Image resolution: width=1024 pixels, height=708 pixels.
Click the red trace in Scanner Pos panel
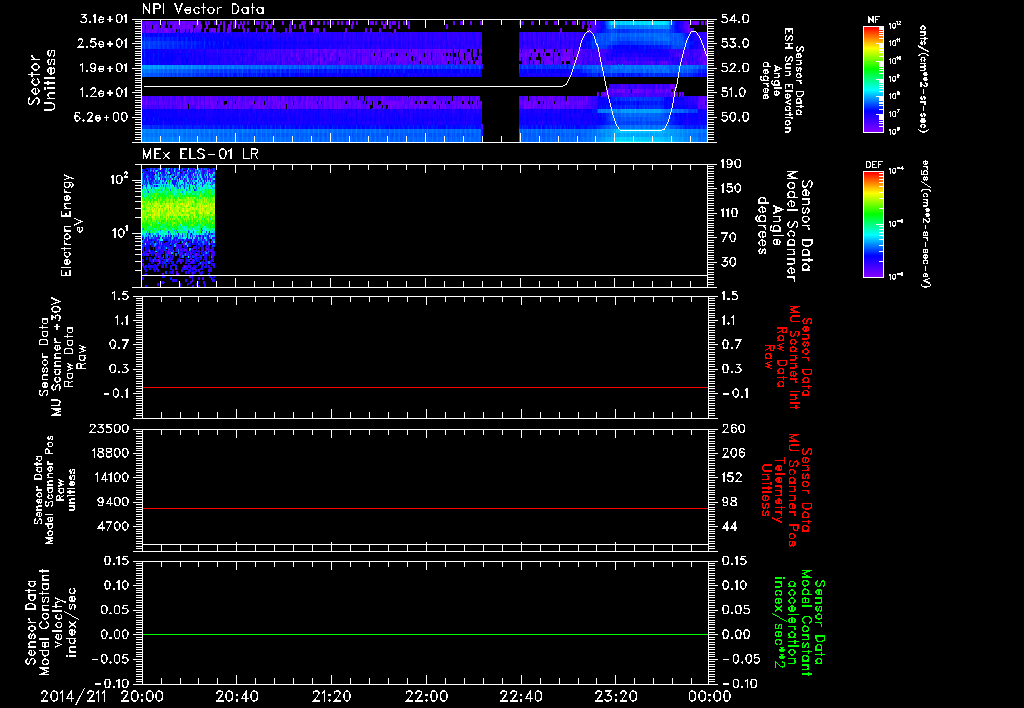424,508
